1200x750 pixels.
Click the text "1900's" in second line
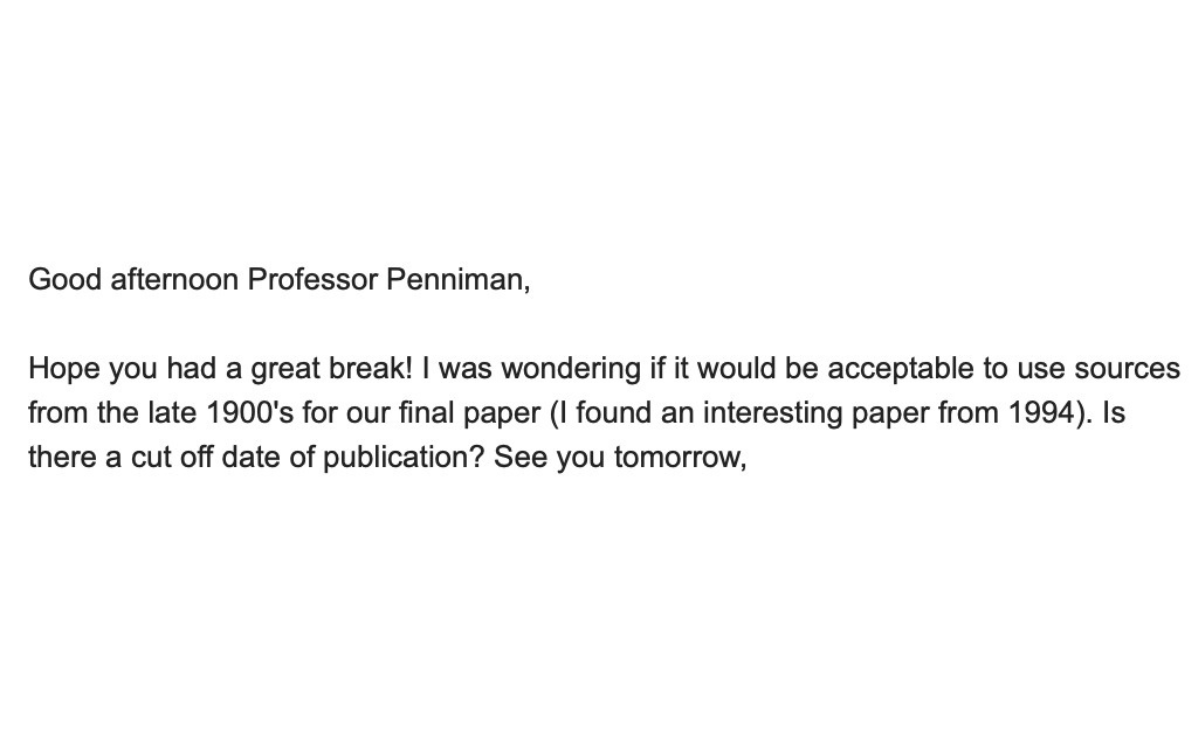[x=235, y=413]
